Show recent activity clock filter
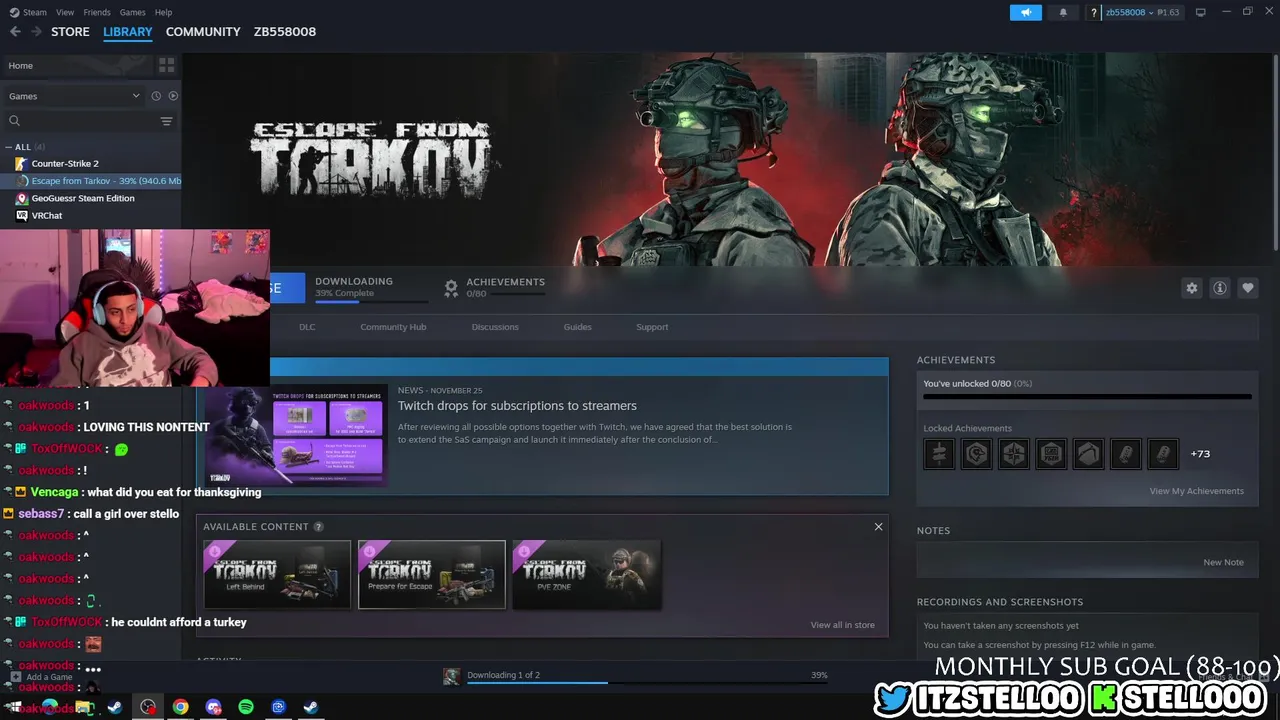The height and width of the screenshot is (720, 1280). point(156,96)
